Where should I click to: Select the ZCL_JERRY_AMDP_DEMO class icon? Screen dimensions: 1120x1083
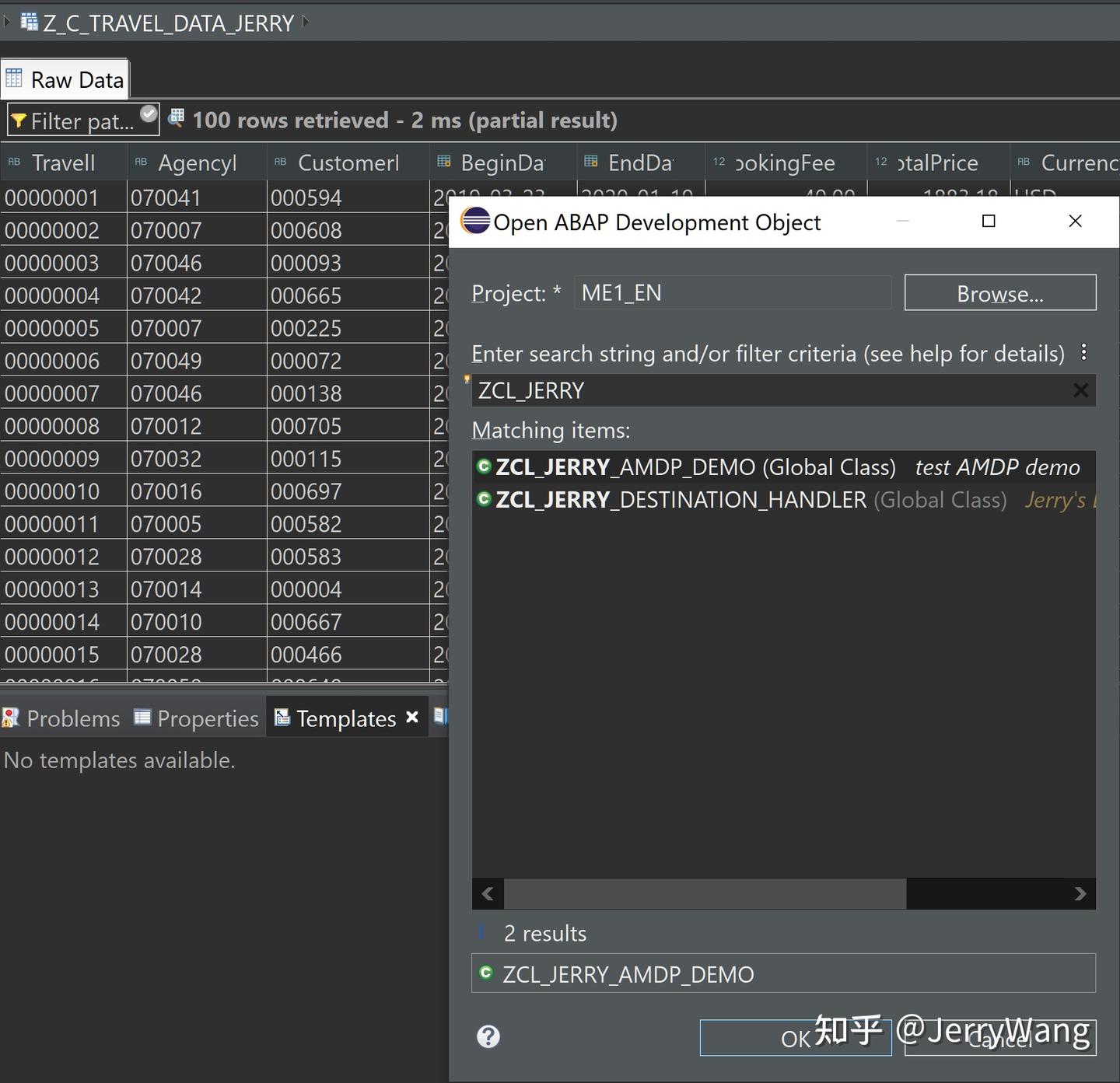coord(484,466)
